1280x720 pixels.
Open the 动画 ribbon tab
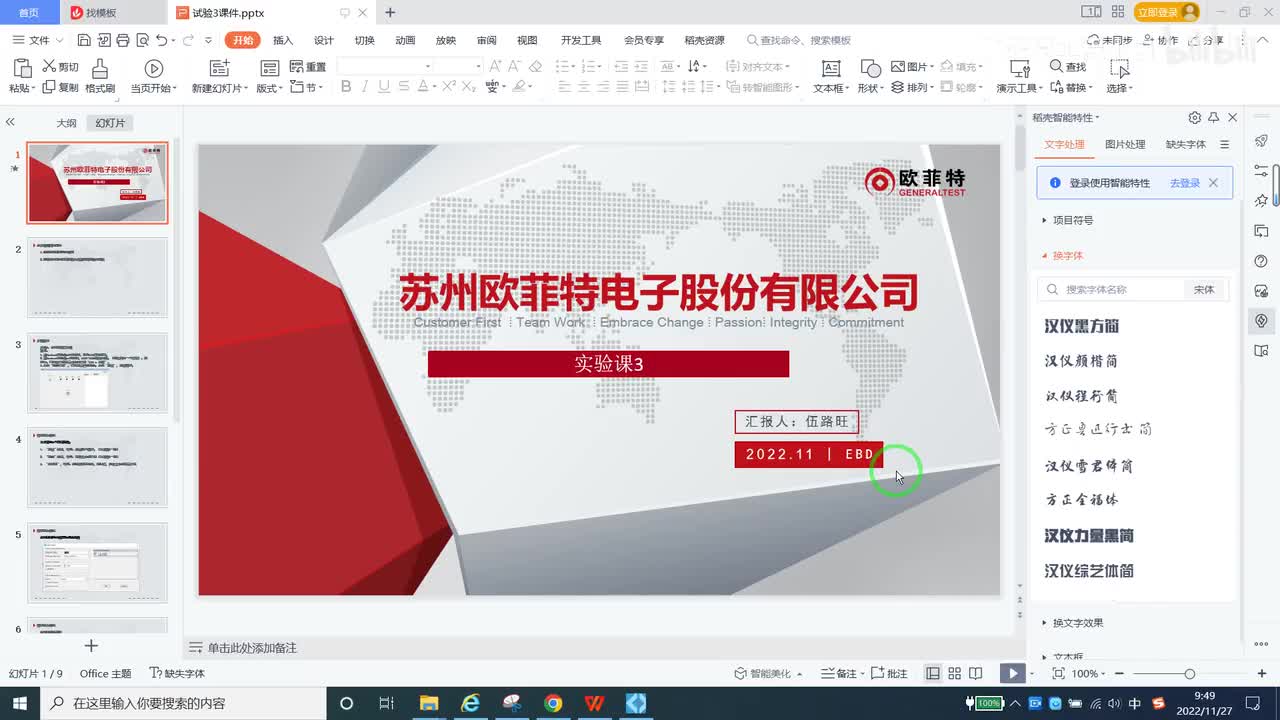click(x=405, y=40)
